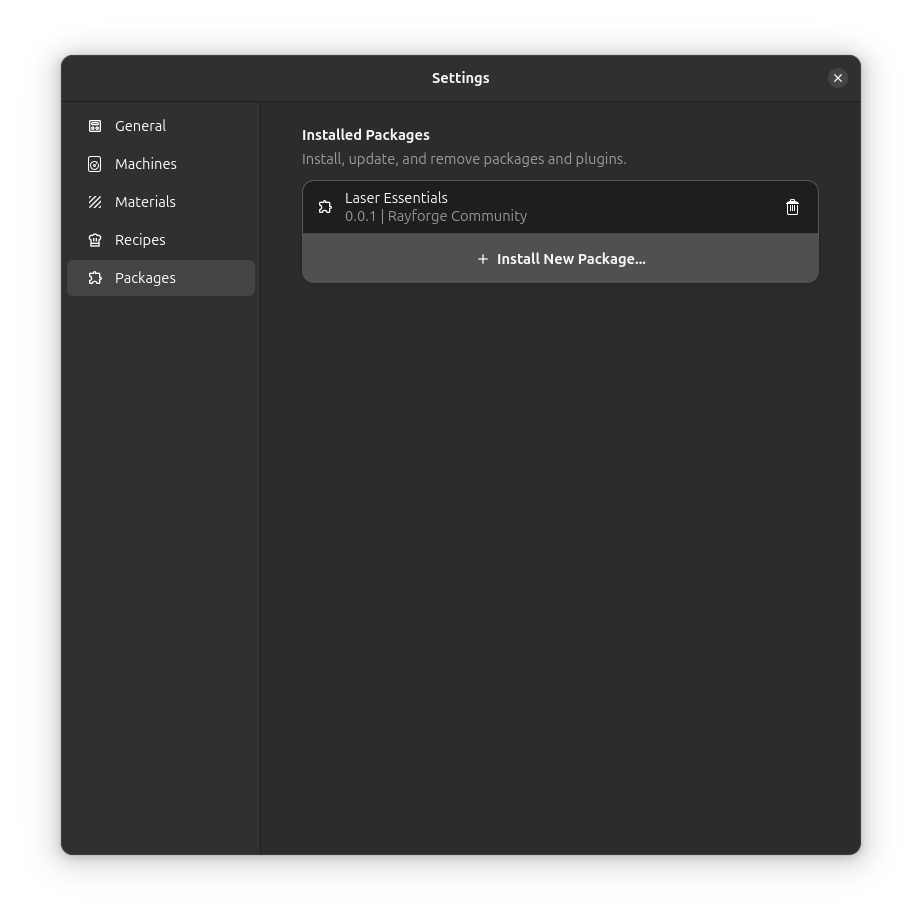Click the Packages puzzle icon in sidebar
This screenshot has width=922, height=922.
pos(95,278)
